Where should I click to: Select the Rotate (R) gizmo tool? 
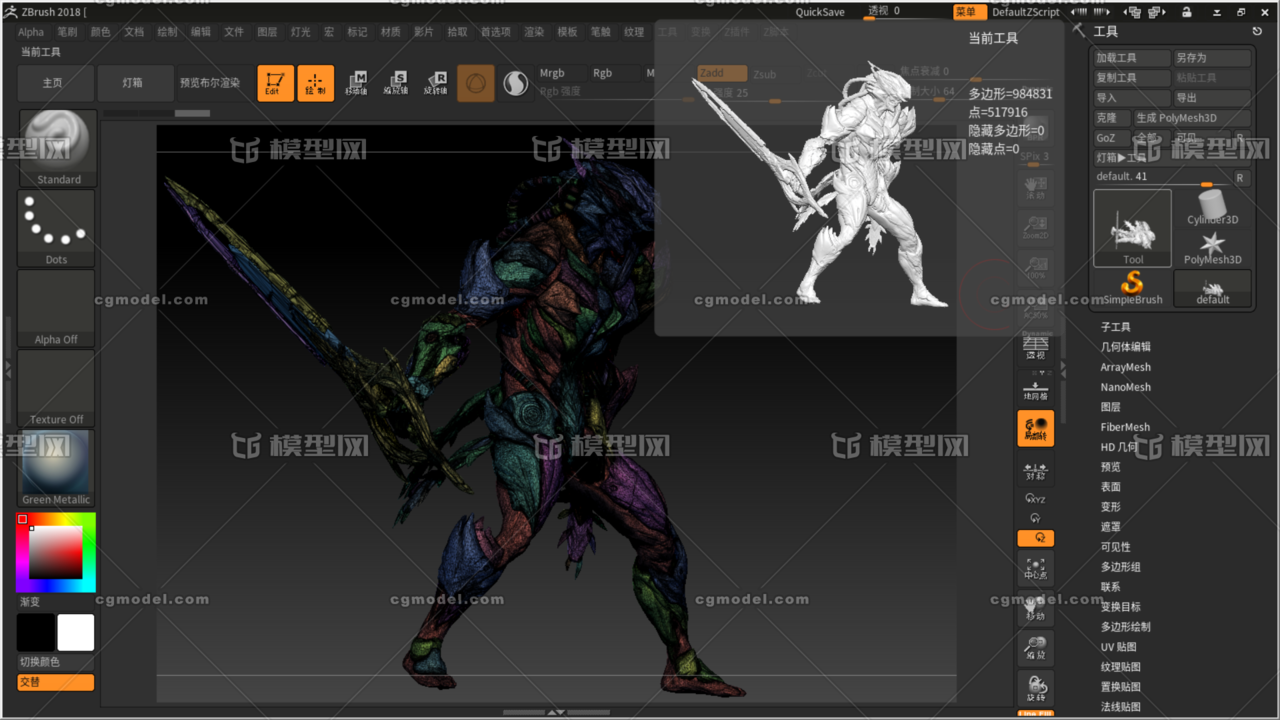point(436,83)
